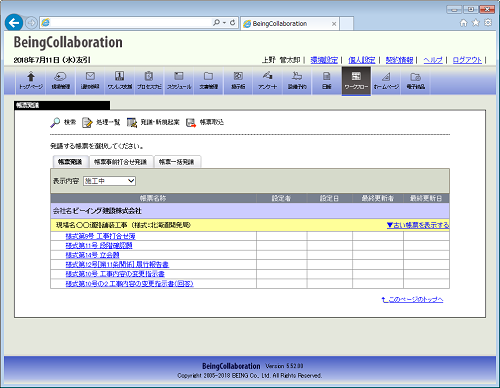500x388 pixels.
Task: Click the address bar search magnifier
Action: (x=216, y=22)
